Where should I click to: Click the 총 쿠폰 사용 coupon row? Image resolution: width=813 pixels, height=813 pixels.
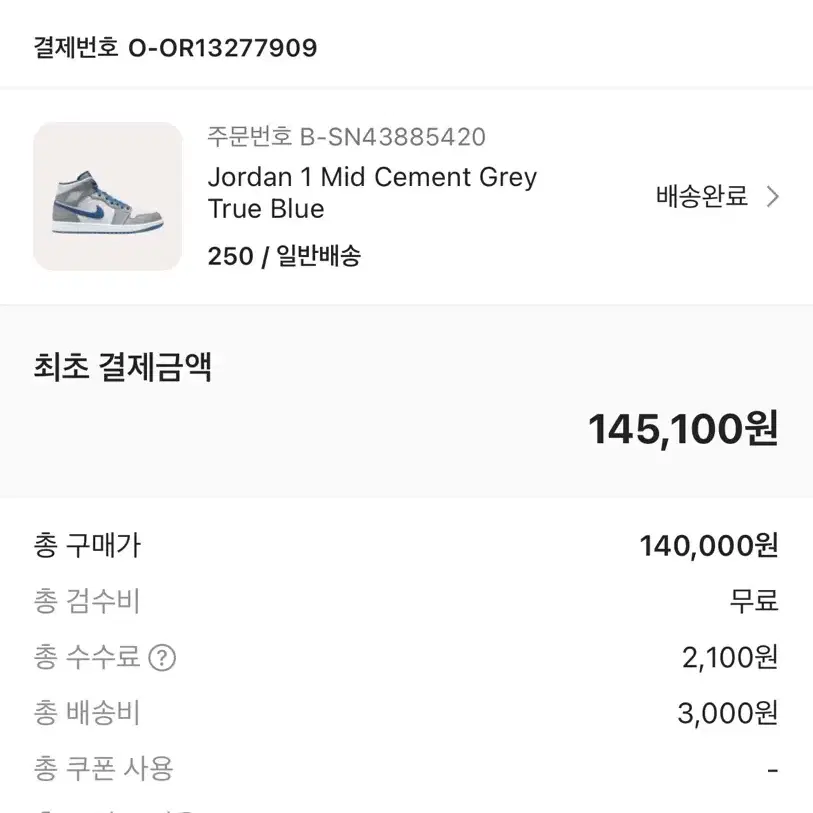pos(406,769)
